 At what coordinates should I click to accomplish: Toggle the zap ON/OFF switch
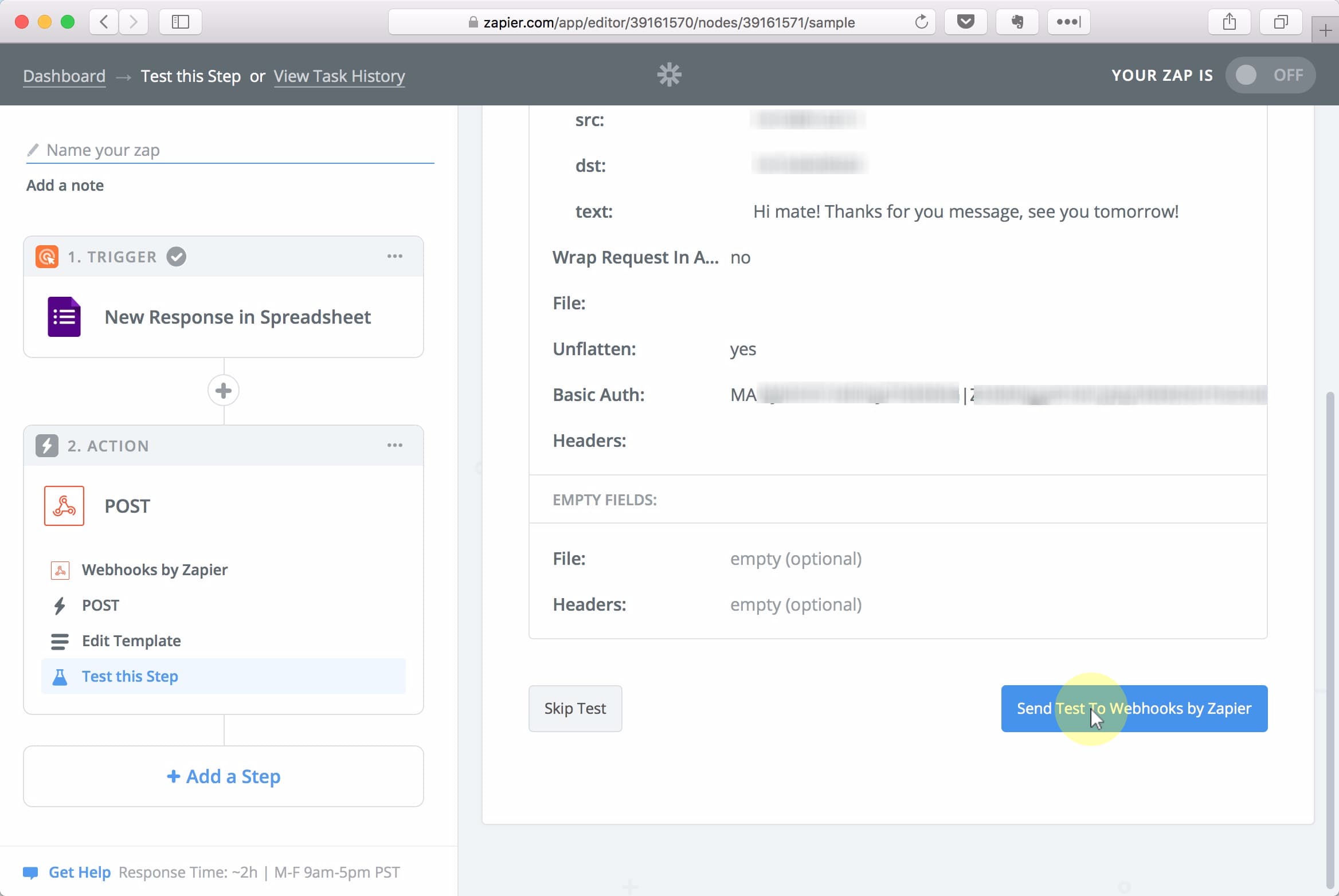click(1270, 75)
